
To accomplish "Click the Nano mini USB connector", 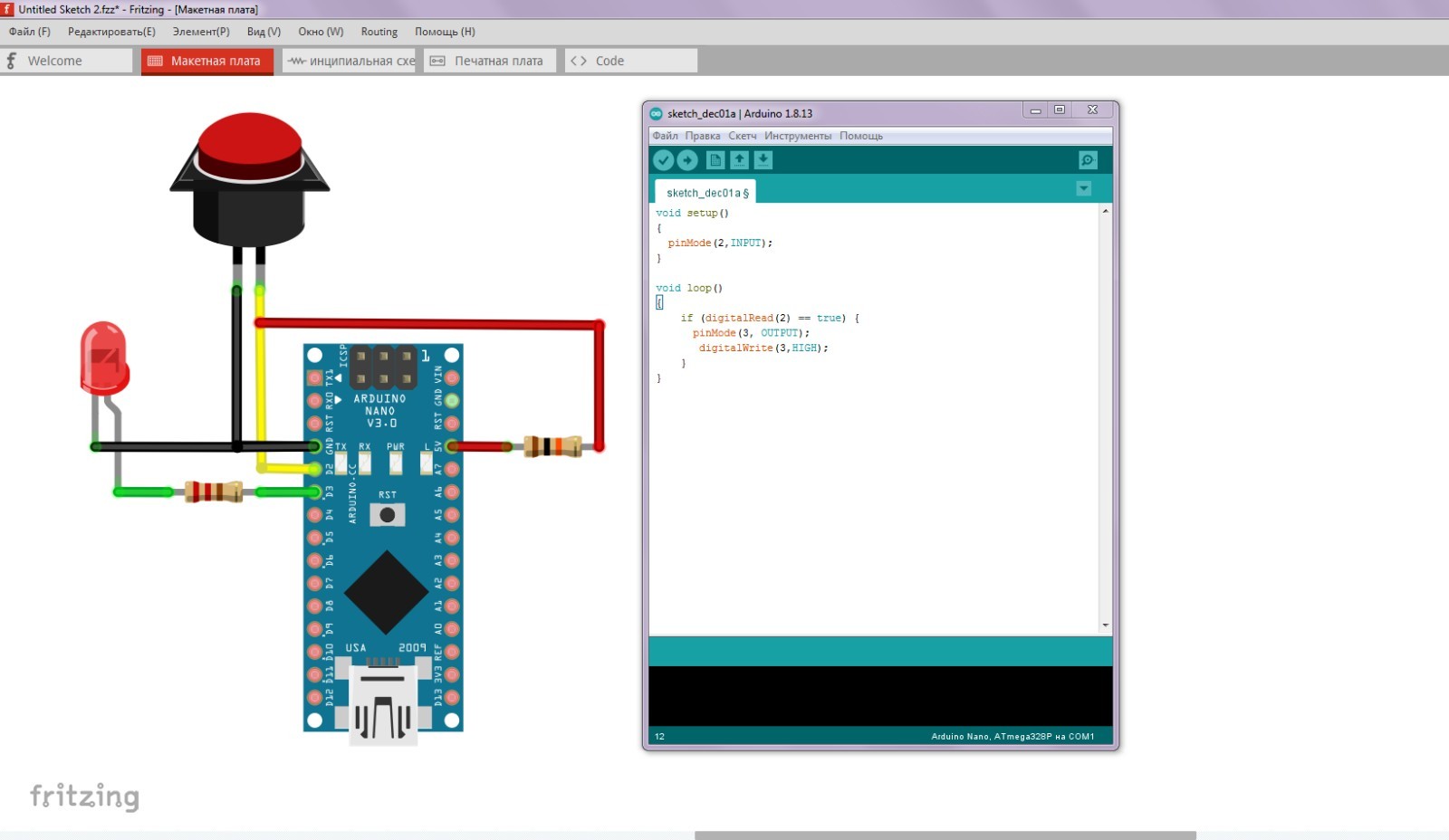I will (x=383, y=707).
